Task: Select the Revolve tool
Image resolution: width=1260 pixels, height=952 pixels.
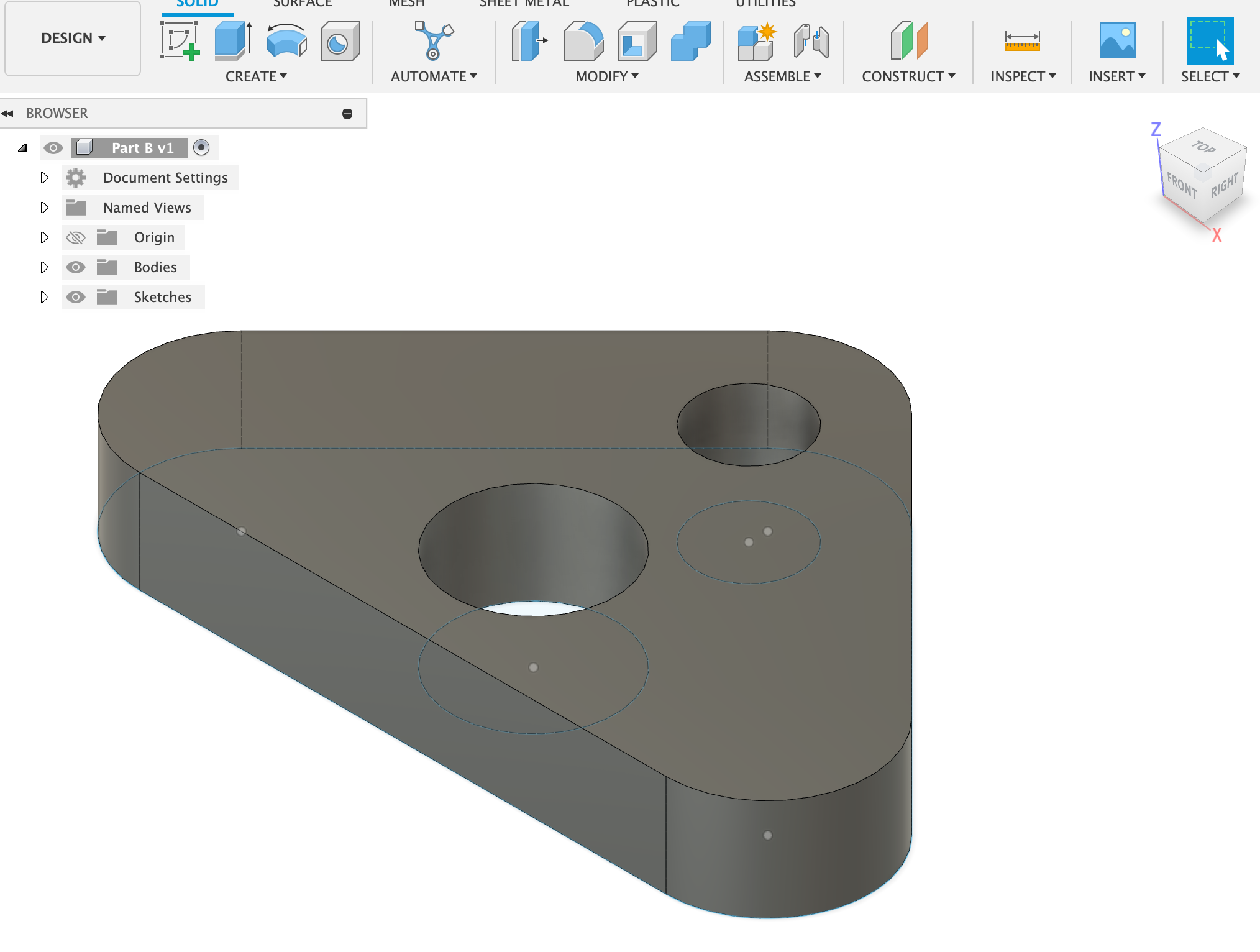Action: click(286, 41)
